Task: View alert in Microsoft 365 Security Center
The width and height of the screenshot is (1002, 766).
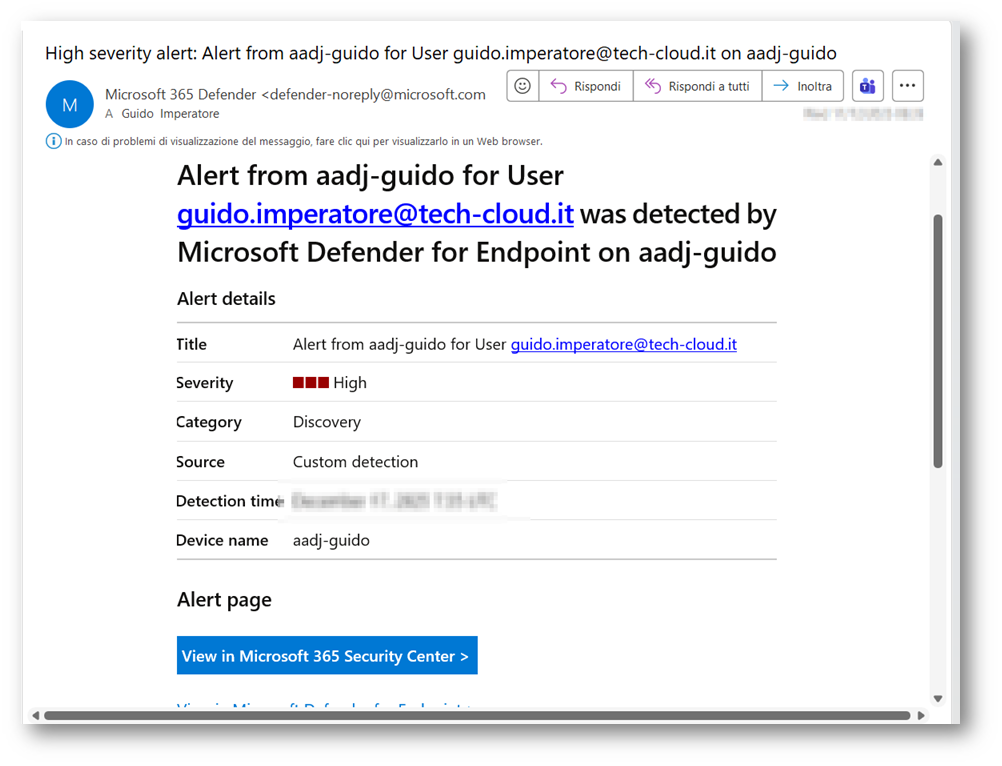Action: pos(327,656)
